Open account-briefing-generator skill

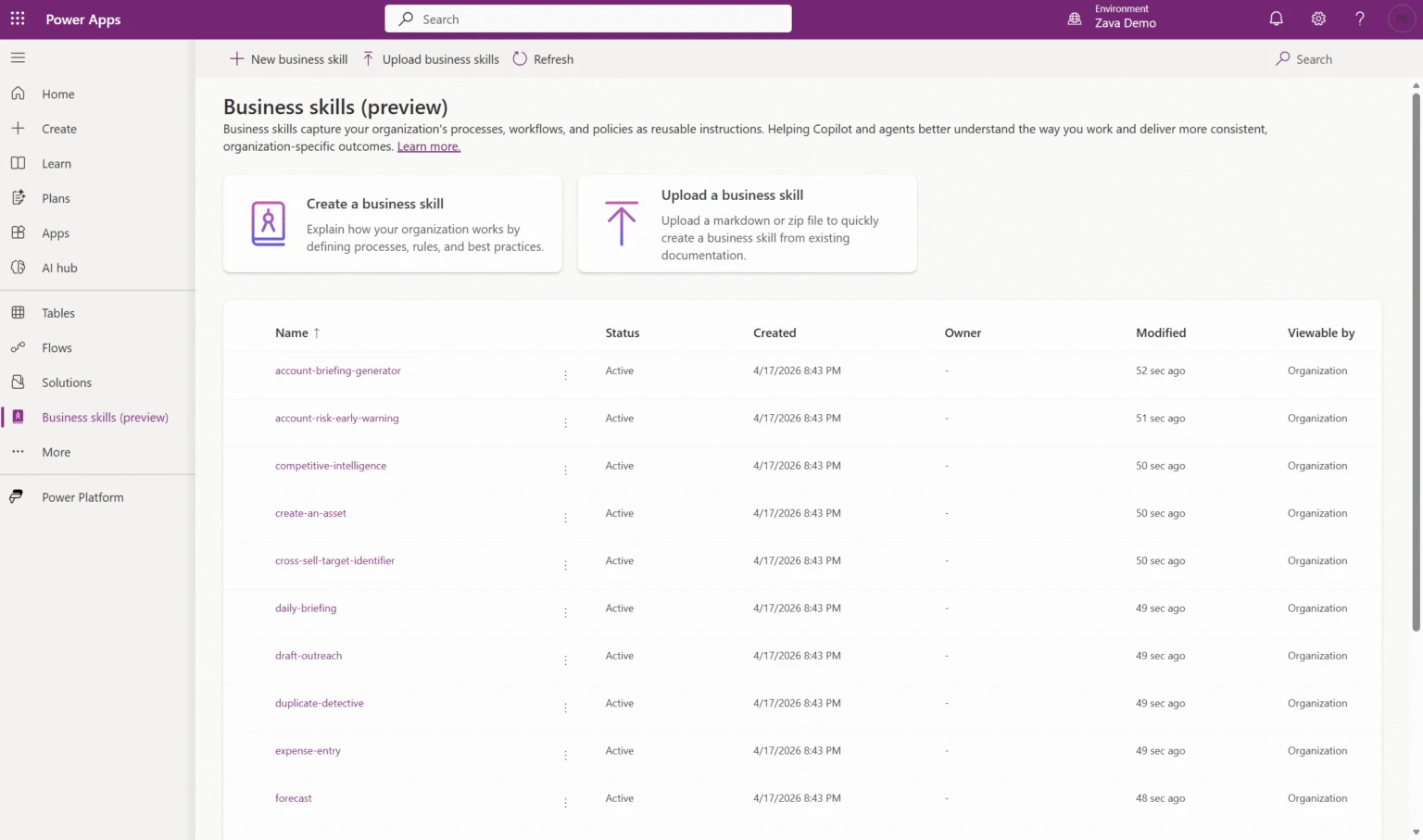tap(338, 370)
